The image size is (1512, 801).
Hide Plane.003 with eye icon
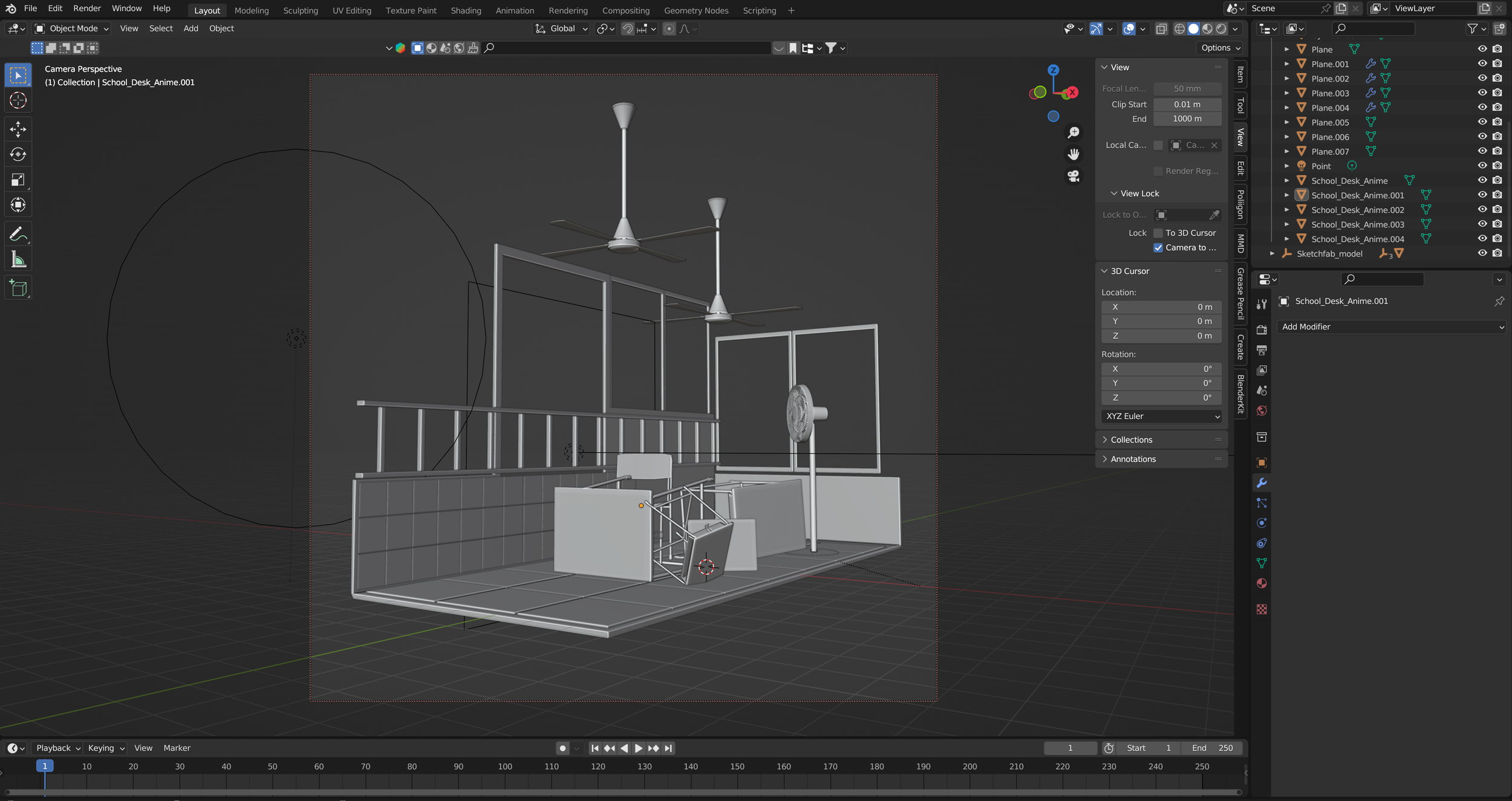point(1482,93)
